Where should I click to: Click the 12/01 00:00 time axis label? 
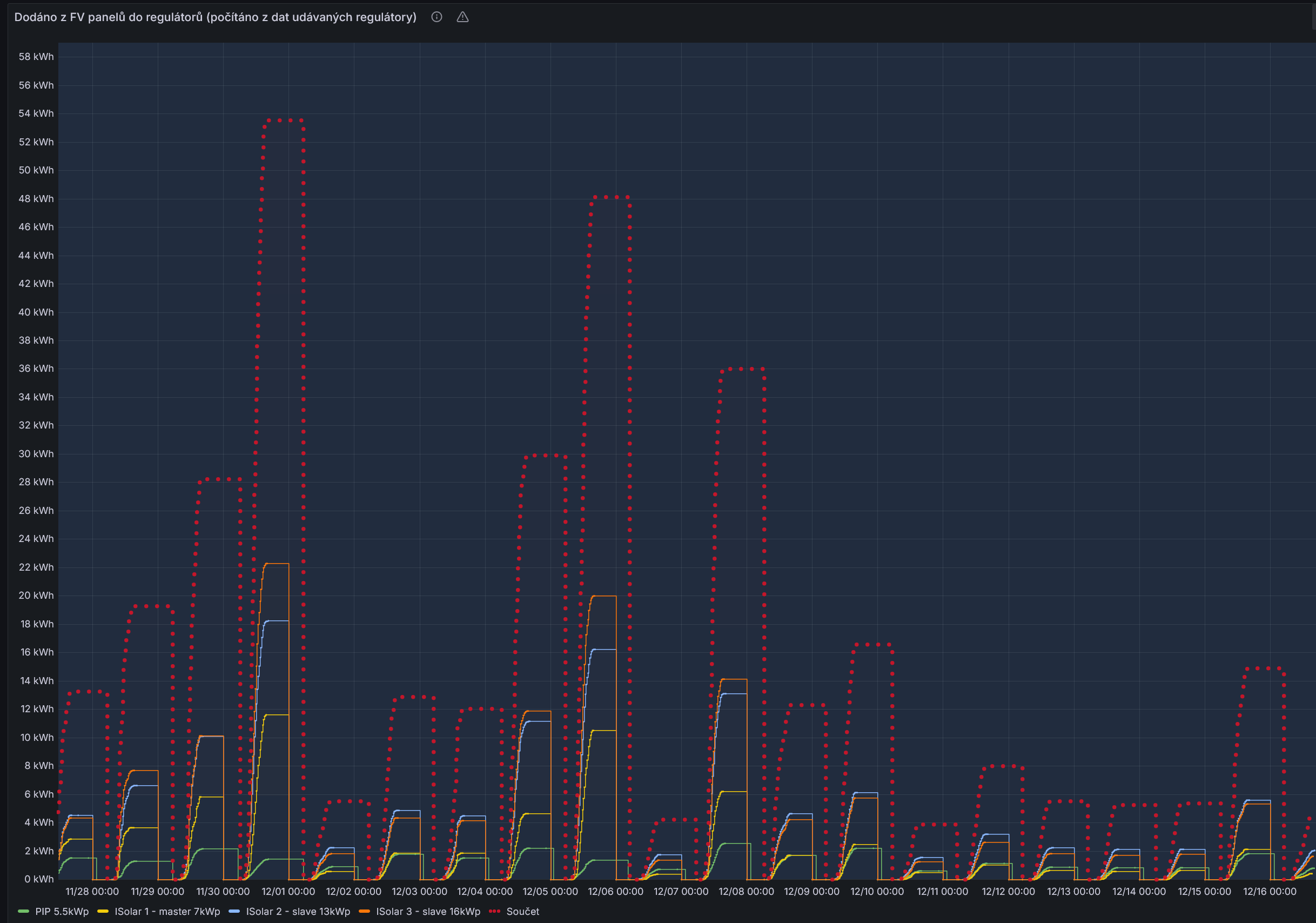tap(288, 892)
